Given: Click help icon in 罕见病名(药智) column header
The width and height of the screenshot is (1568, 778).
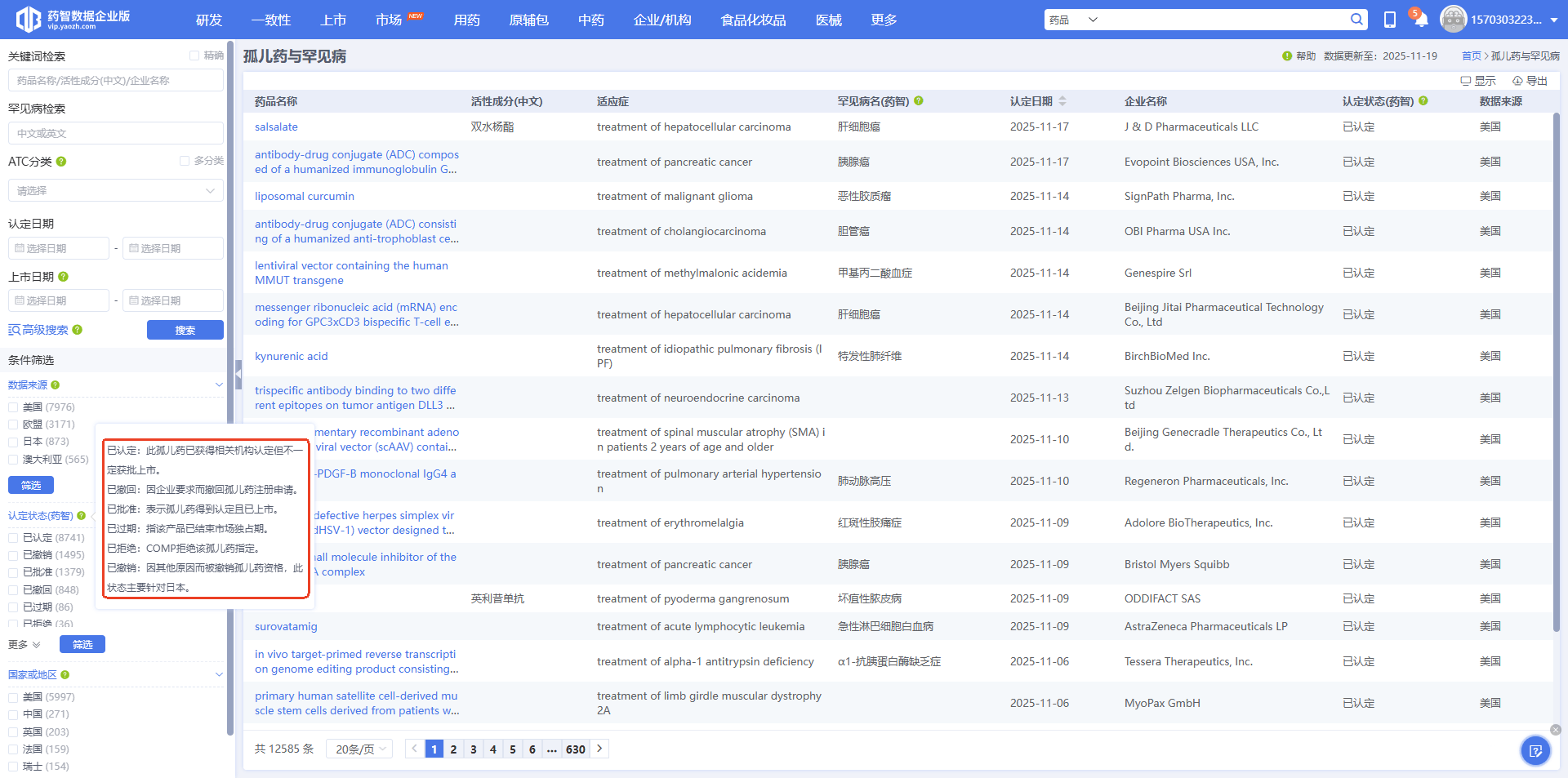Looking at the screenshot, I should click(919, 101).
